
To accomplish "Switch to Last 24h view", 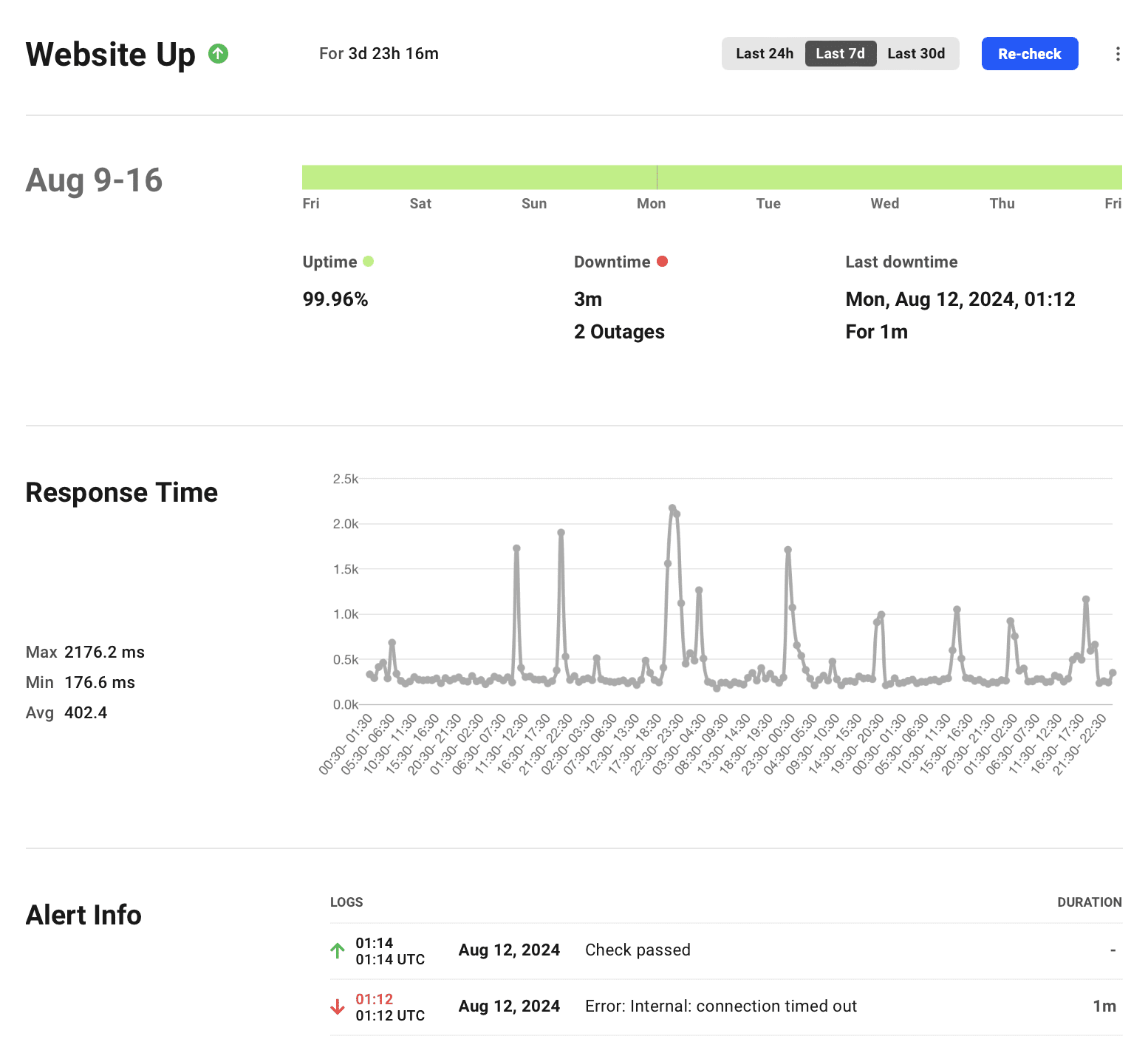I will coord(765,53).
